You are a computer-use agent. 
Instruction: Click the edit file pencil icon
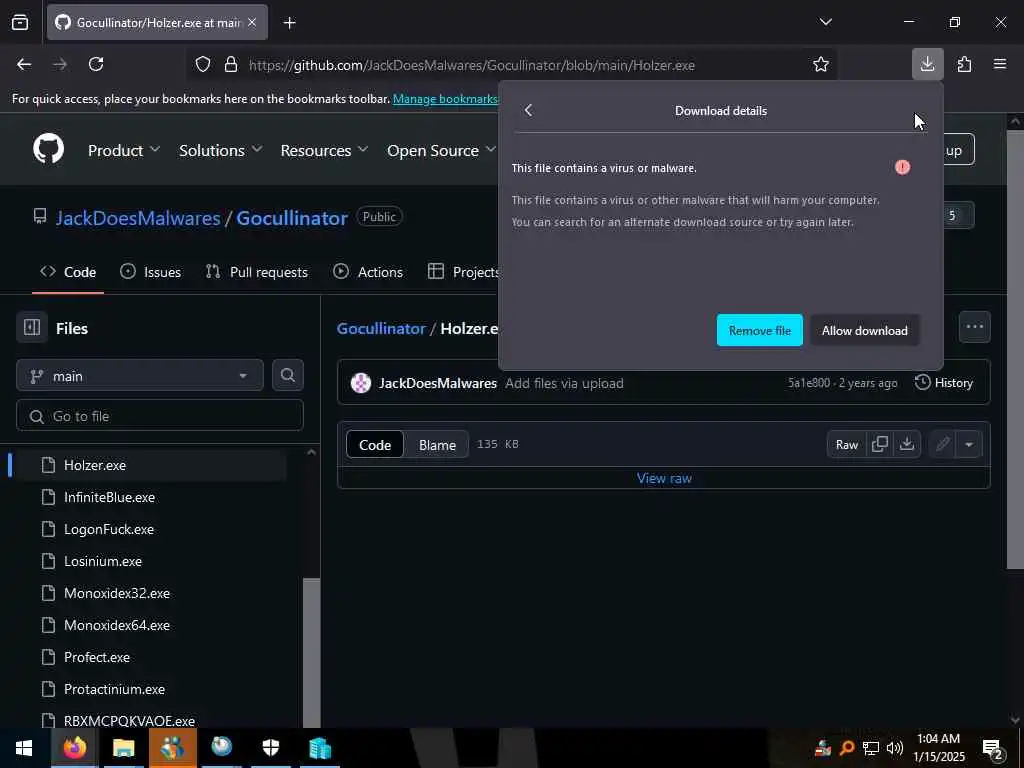942,445
